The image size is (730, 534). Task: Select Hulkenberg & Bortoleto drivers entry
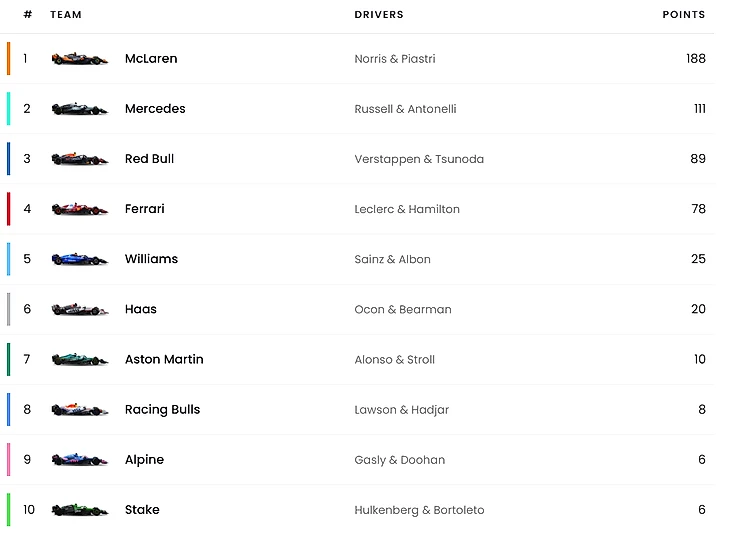419,510
